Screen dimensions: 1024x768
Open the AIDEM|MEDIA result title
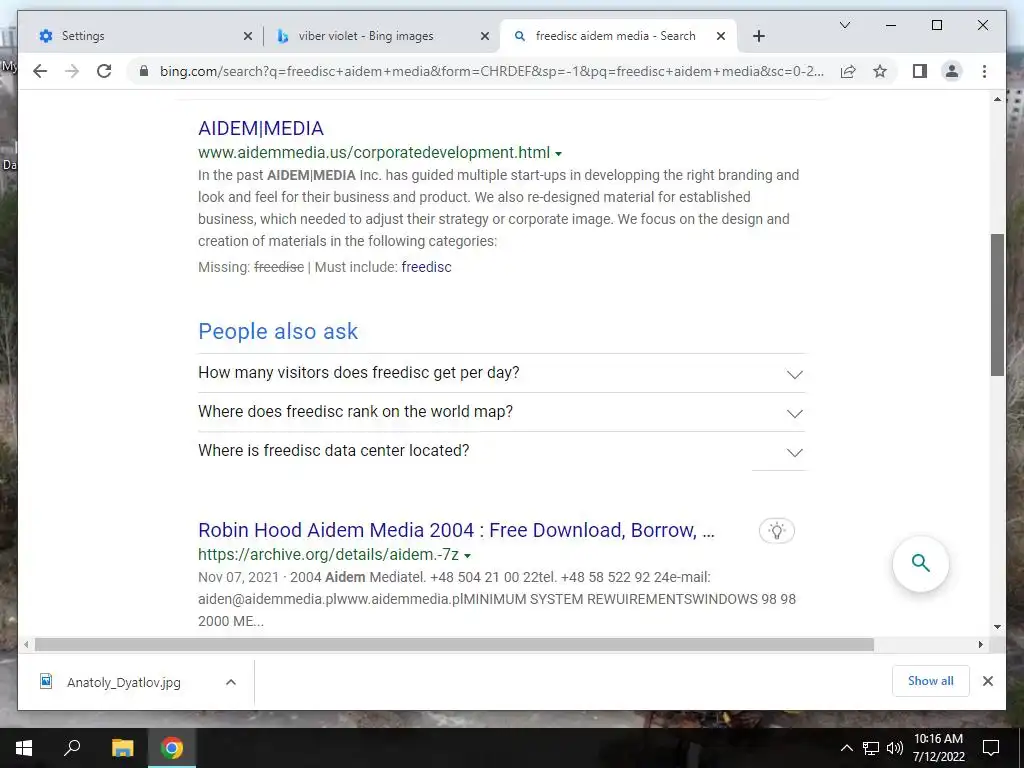point(261,128)
